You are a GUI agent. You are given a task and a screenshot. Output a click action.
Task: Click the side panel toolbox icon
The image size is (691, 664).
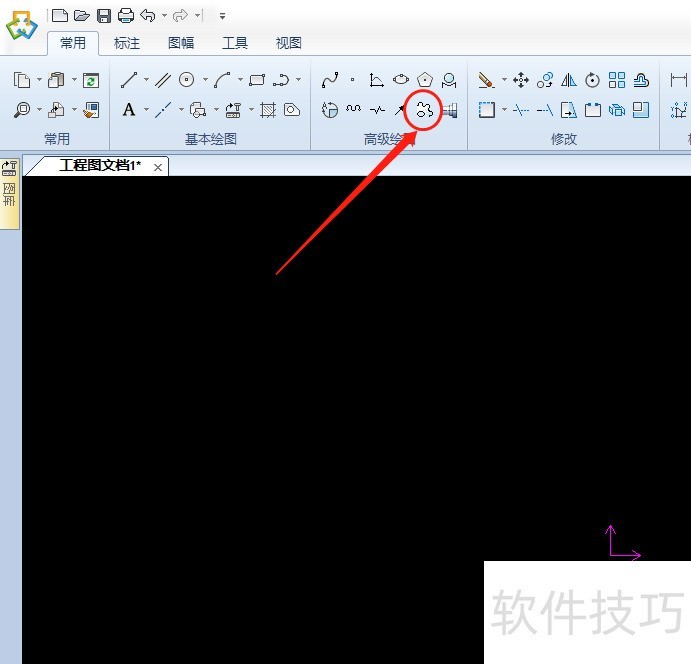[x=9, y=168]
